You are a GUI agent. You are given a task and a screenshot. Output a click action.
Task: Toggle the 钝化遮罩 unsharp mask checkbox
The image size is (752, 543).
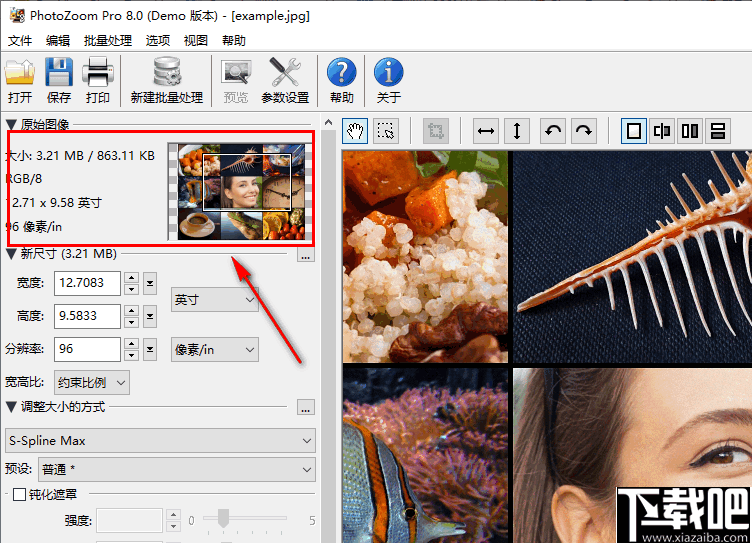(20, 494)
